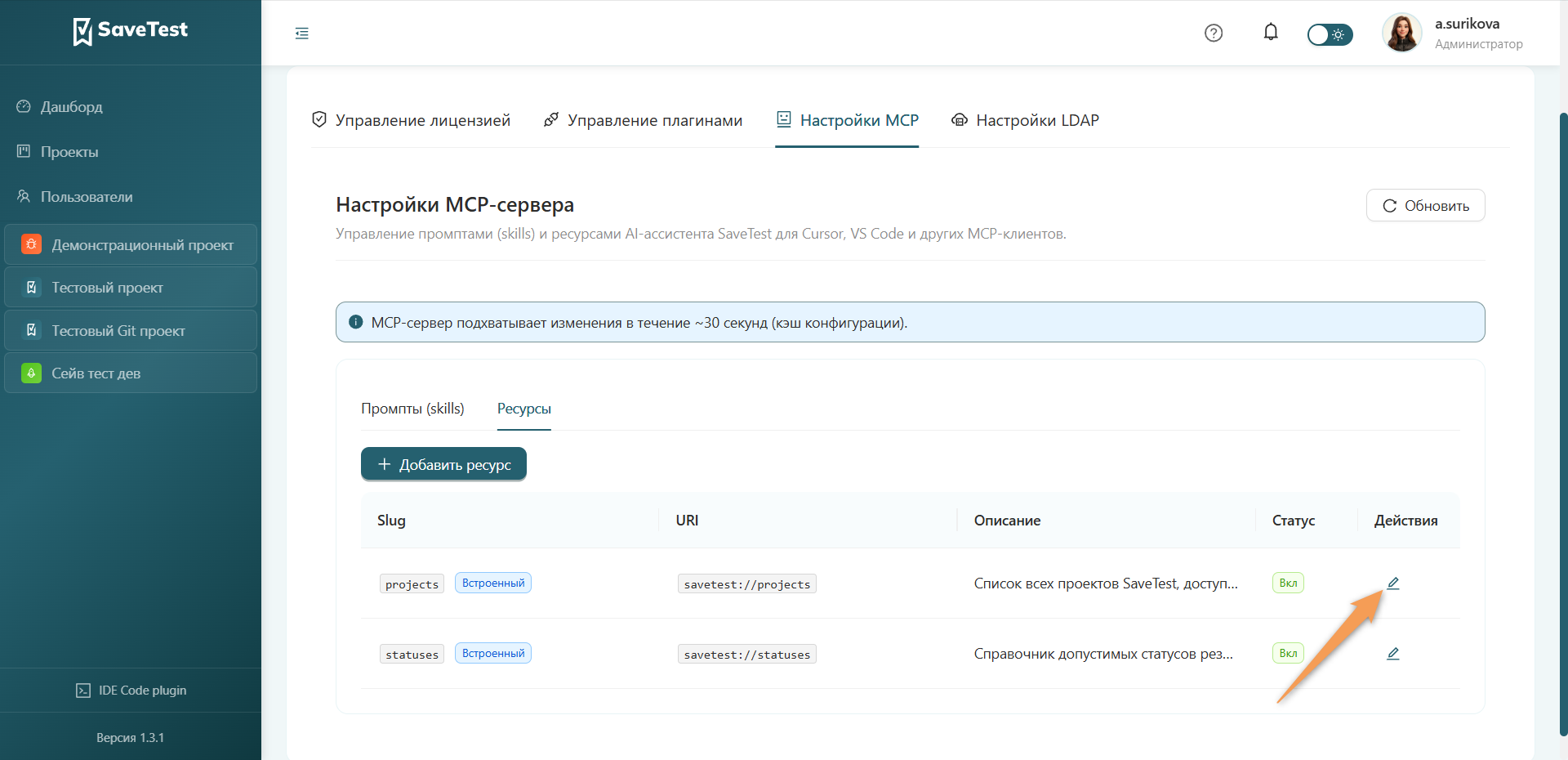Viewport: 1568px width, 760px height.
Task: Click the projects slug tag
Action: [412, 584]
